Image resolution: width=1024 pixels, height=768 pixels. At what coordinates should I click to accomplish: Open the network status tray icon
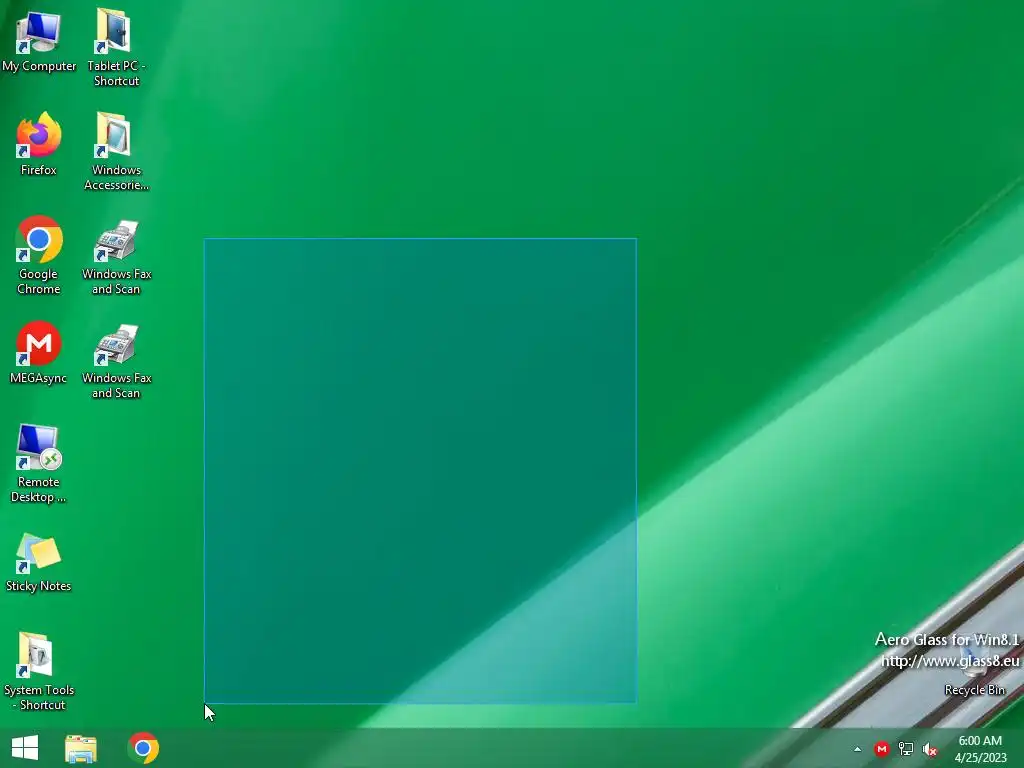click(x=906, y=749)
